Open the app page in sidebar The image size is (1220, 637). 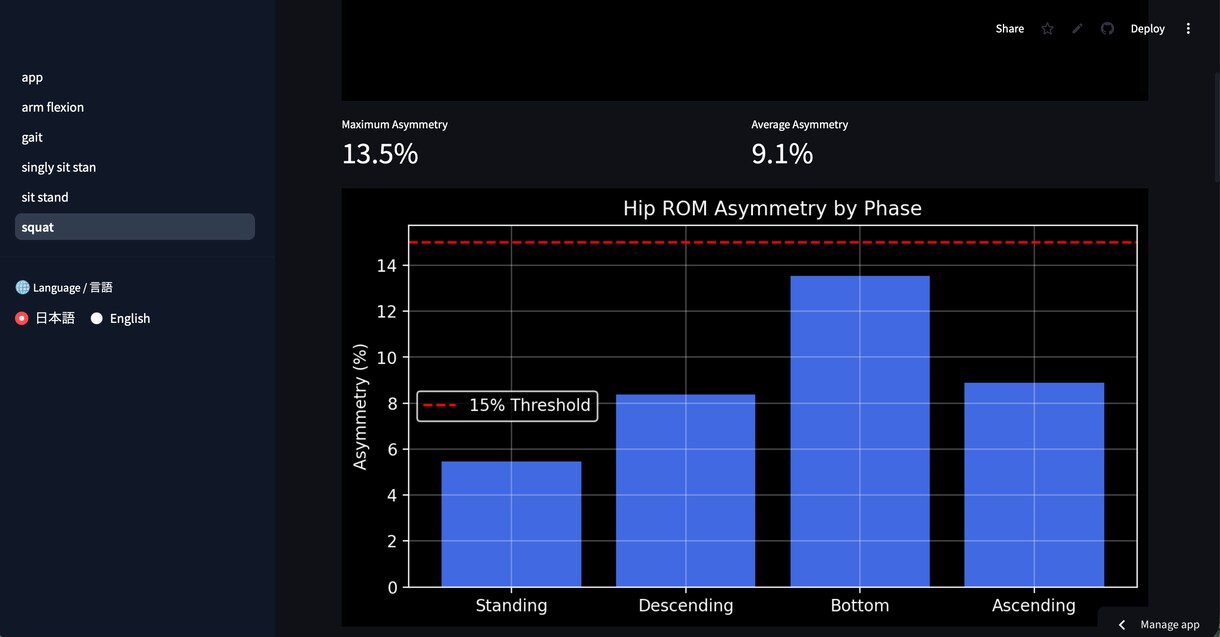(135, 77)
